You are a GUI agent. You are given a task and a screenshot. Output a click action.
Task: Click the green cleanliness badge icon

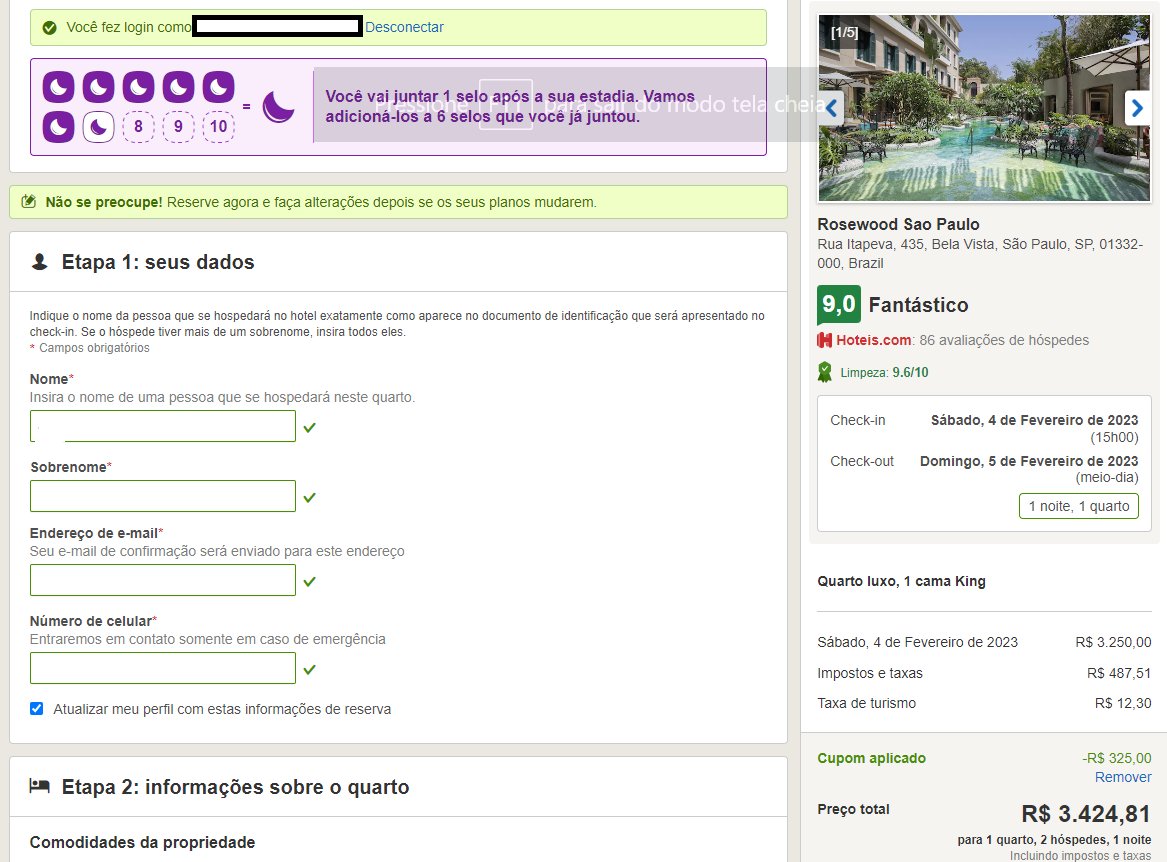(825, 372)
